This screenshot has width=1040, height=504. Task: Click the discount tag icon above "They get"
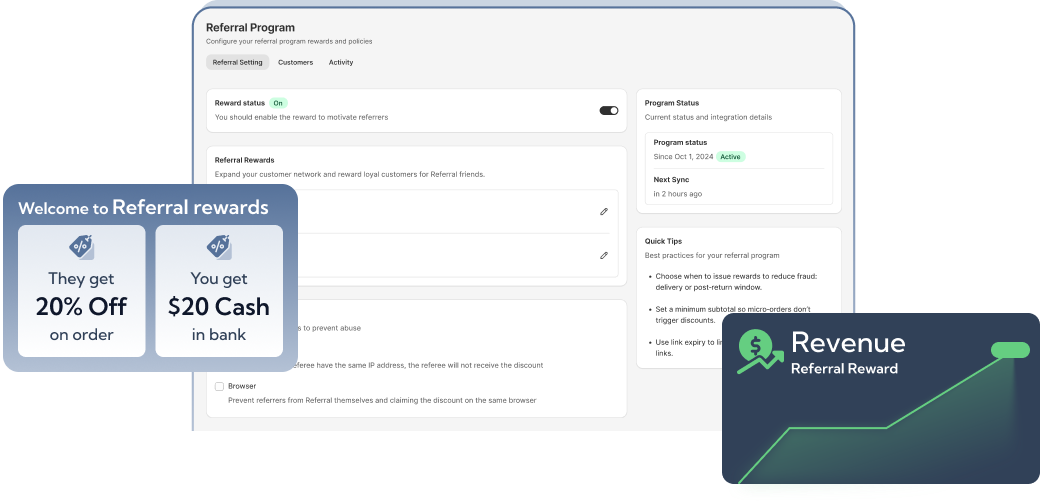coord(82,246)
